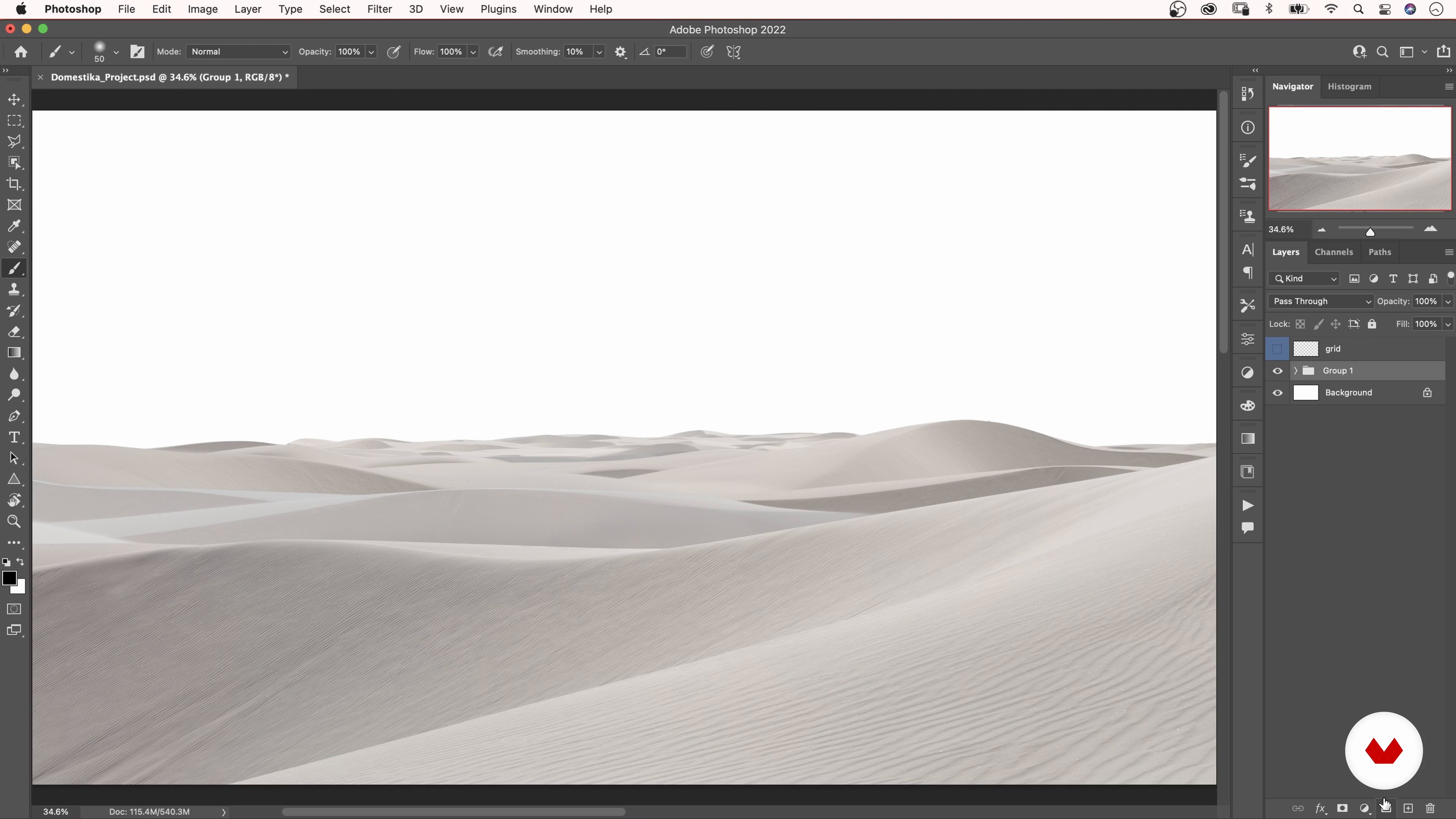Open the layer Kind filter dropdown

(x=1304, y=279)
